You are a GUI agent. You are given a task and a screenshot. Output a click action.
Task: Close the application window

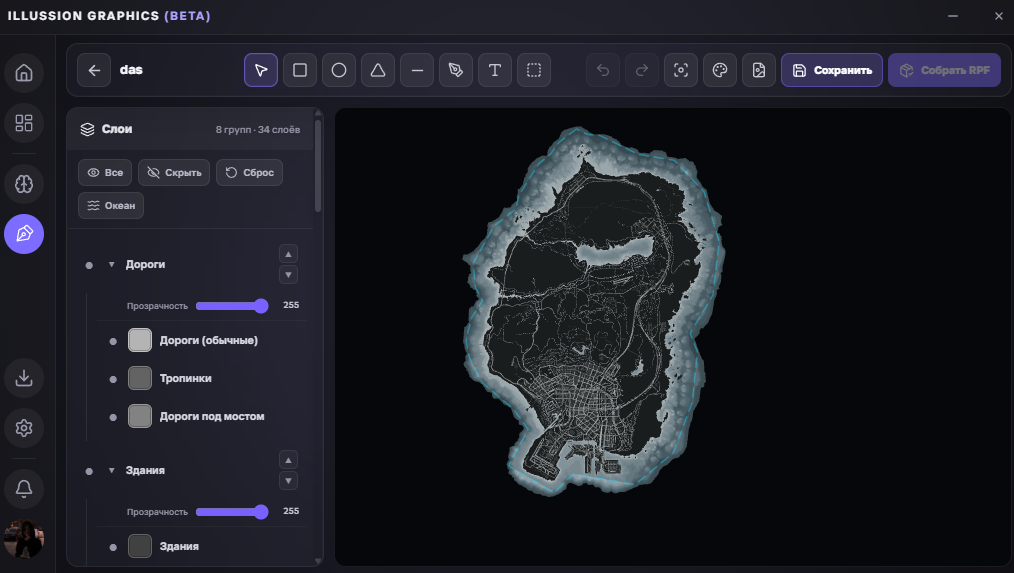pyautogui.click(x=998, y=16)
